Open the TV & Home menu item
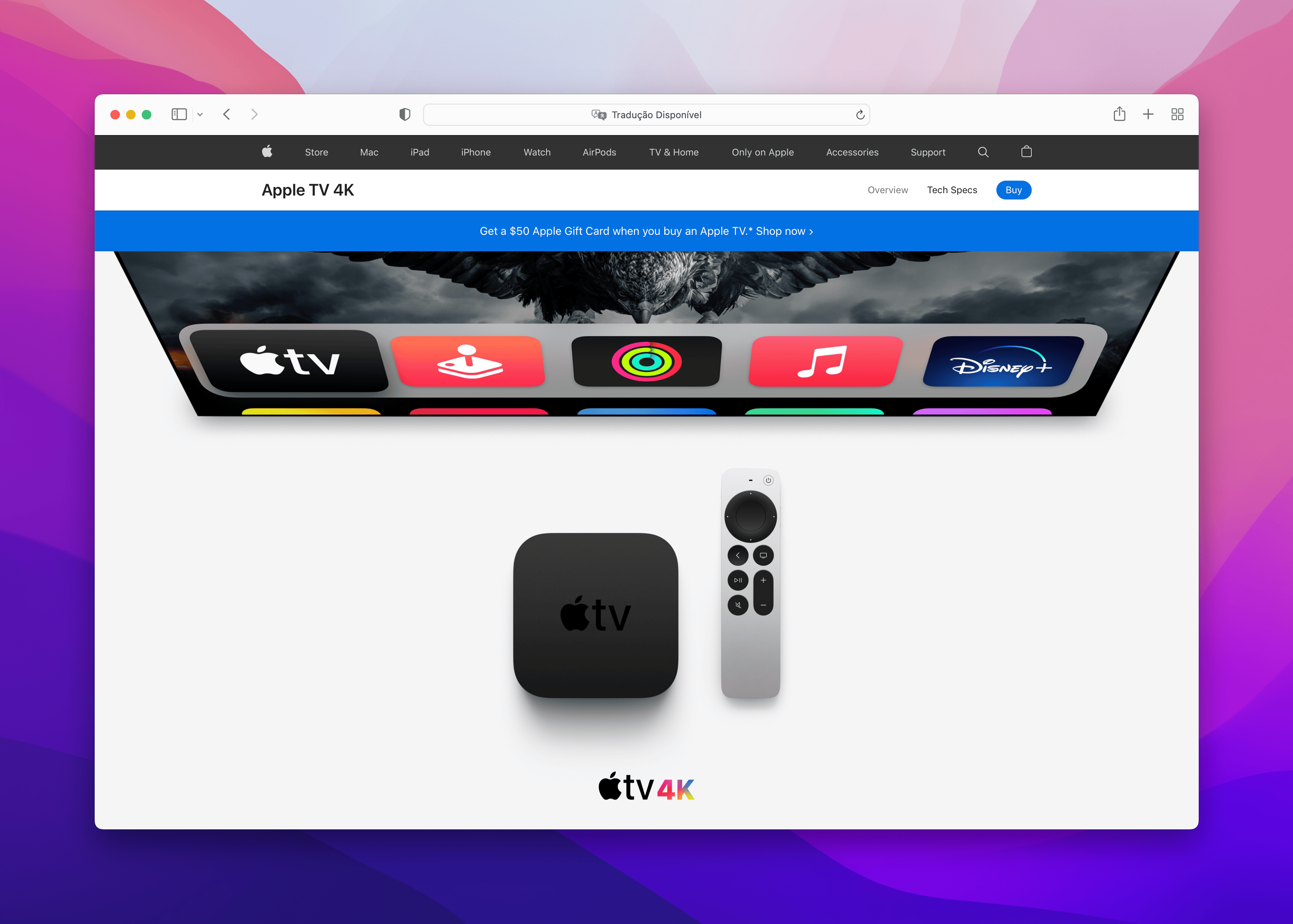Image resolution: width=1293 pixels, height=924 pixels. (x=671, y=151)
